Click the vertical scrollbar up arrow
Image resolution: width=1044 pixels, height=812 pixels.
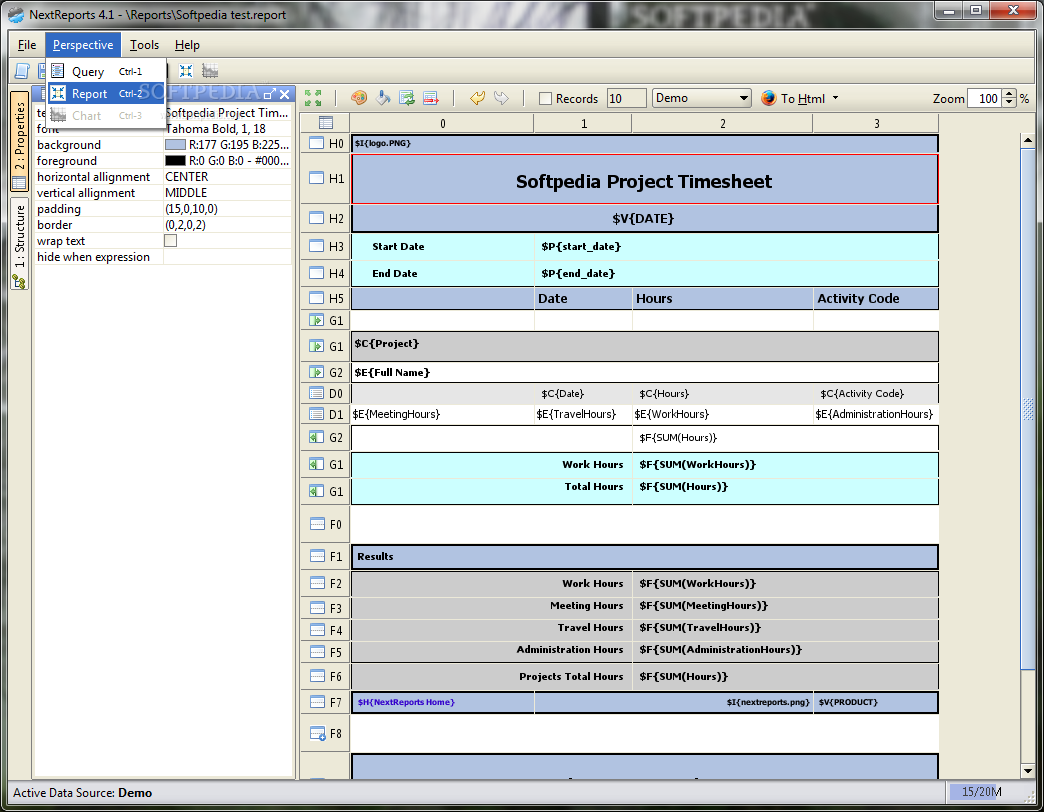pyautogui.click(x=1027, y=140)
